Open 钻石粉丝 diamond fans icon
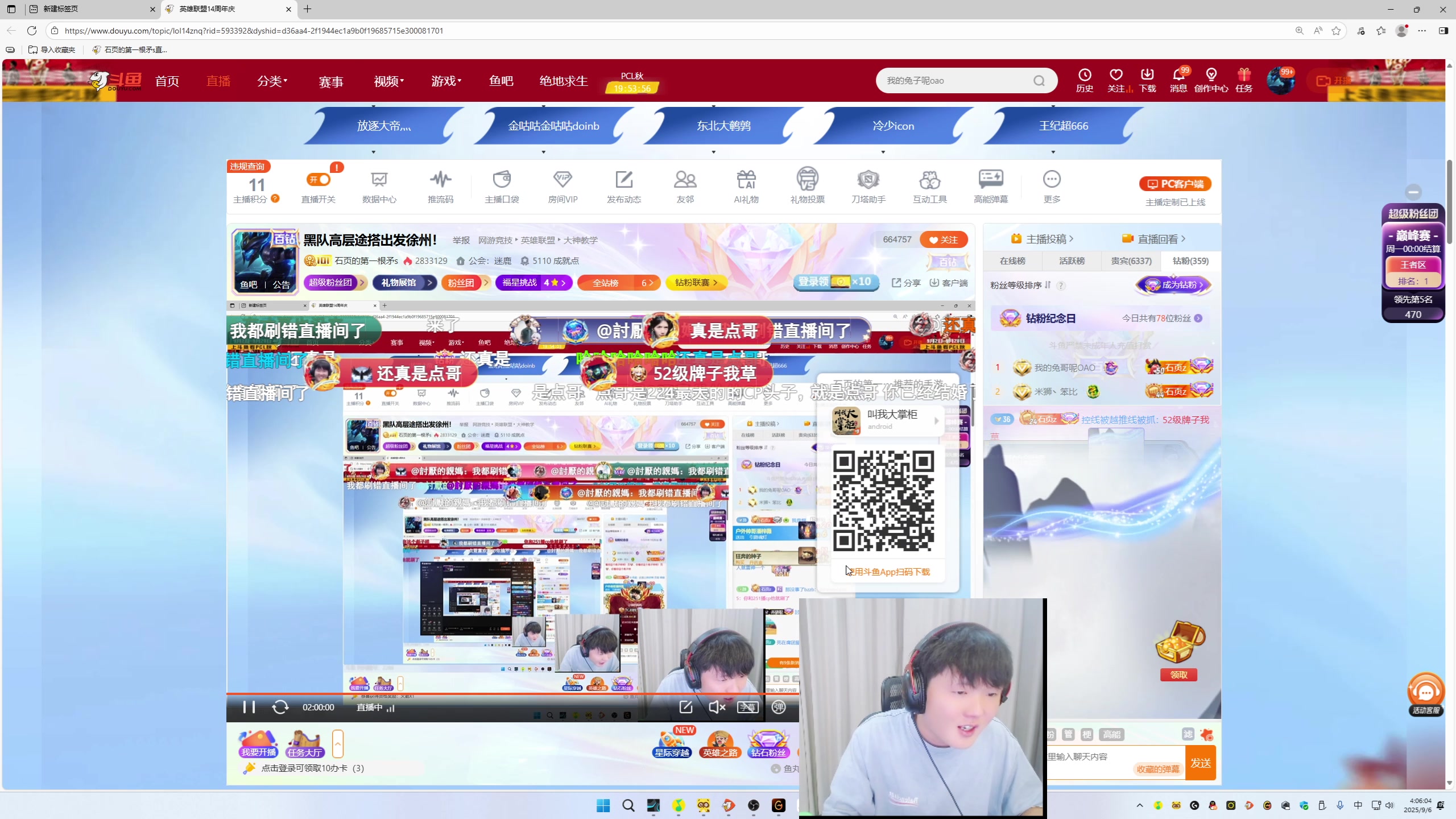 768,744
